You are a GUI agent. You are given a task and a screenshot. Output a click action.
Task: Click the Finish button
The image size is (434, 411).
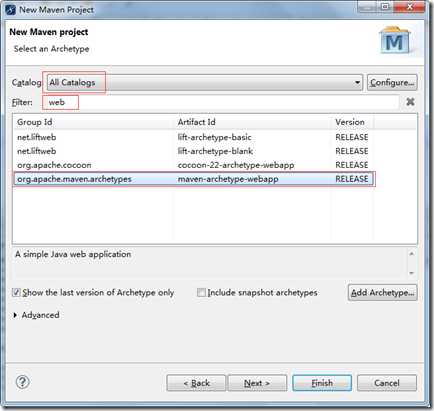click(322, 383)
